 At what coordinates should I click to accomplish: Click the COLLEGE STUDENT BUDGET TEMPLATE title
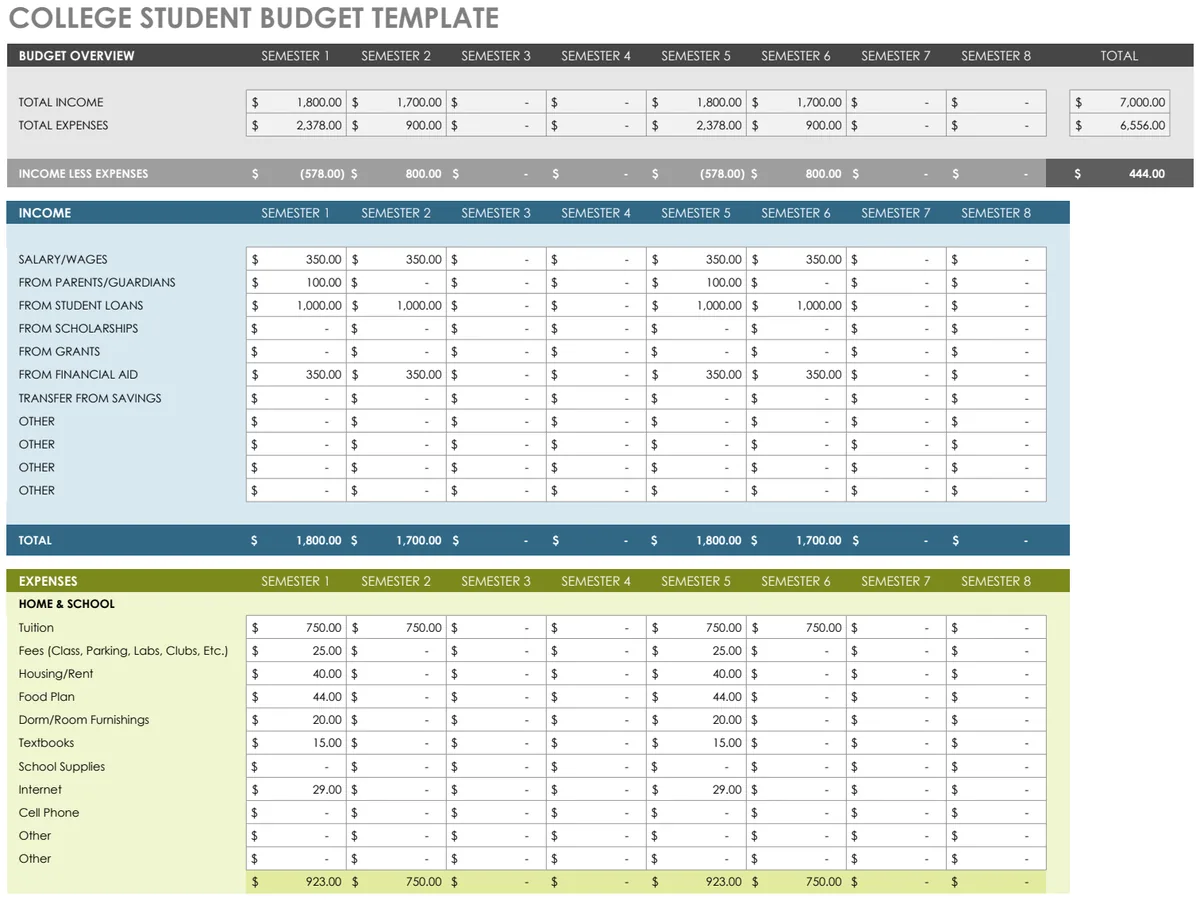(x=254, y=19)
